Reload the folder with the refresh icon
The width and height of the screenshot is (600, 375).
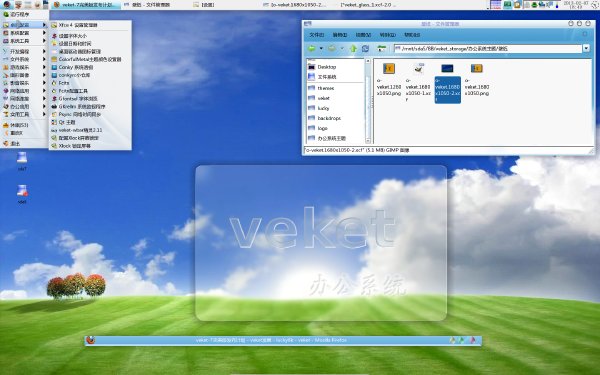pyautogui.click(x=365, y=49)
